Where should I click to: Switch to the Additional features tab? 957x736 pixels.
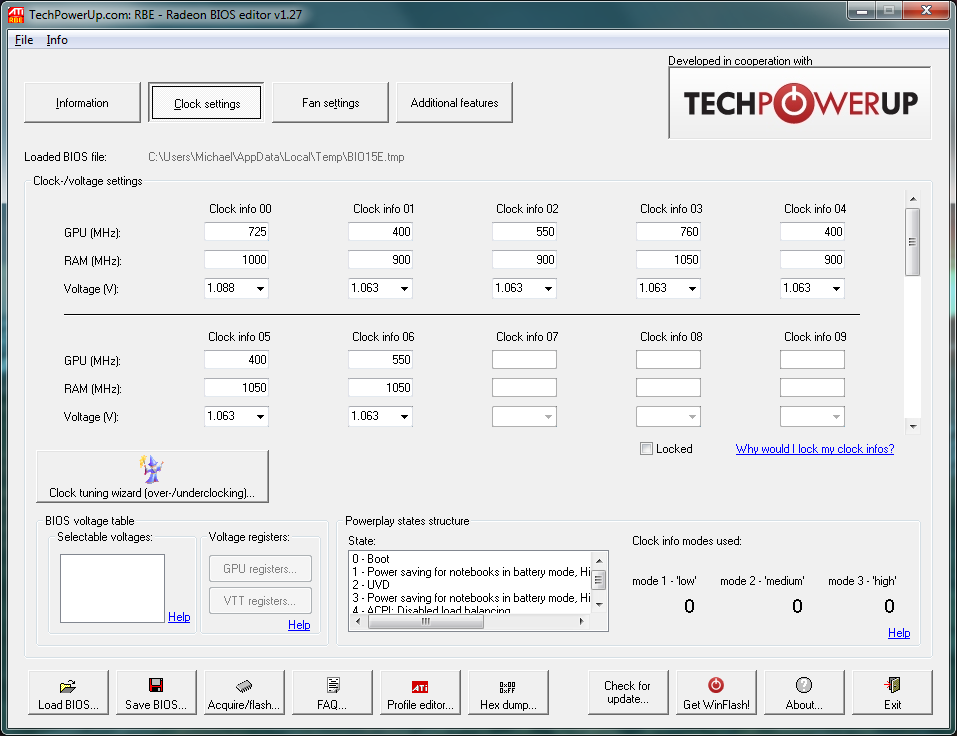pos(454,103)
